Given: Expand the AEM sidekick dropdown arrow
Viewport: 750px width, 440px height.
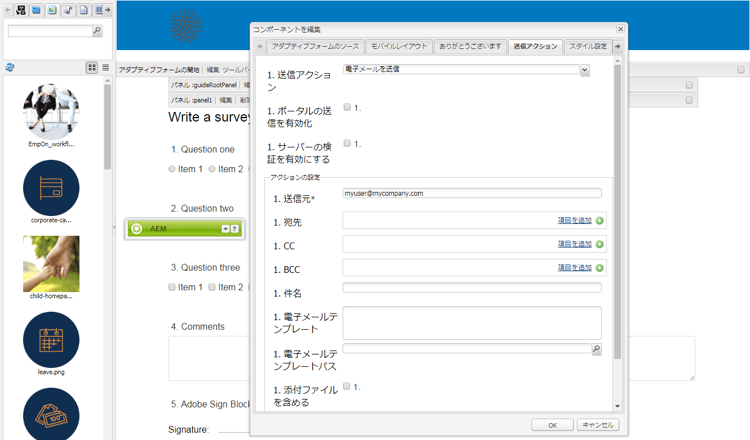Looking at the screenshot, I should tap(225, 229).
